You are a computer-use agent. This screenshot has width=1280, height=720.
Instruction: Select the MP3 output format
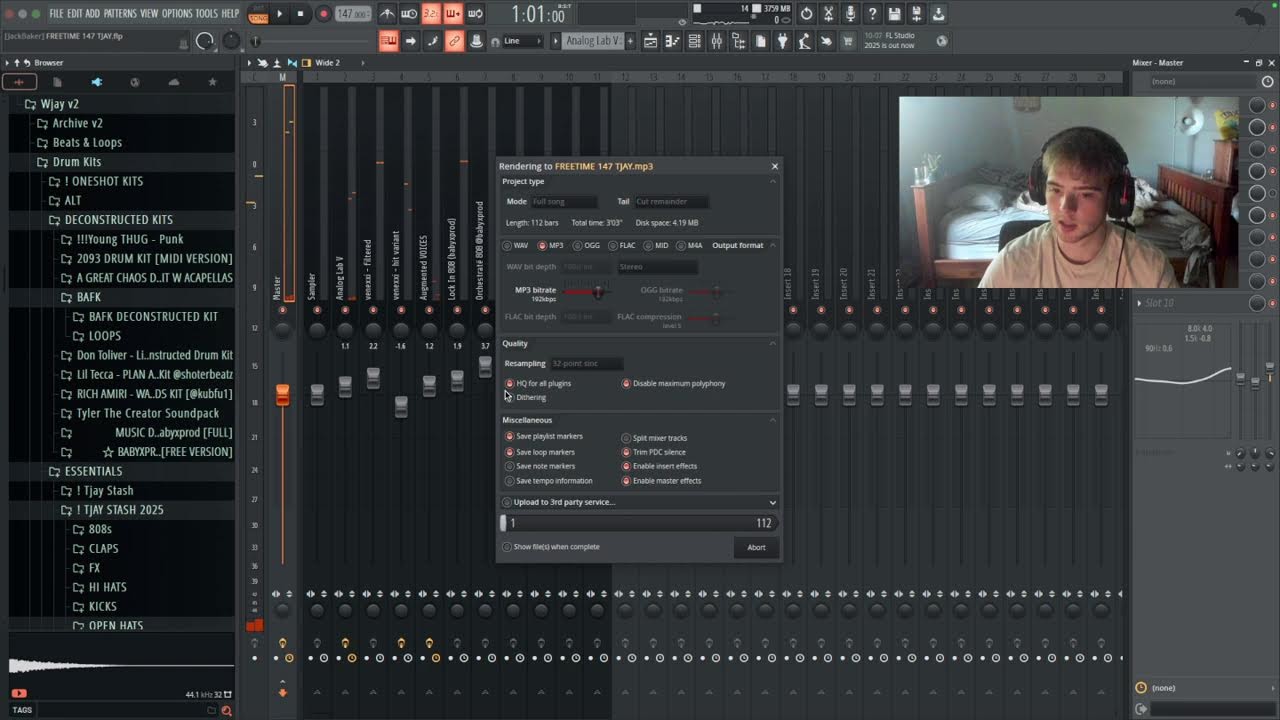[x=551, y=245]
